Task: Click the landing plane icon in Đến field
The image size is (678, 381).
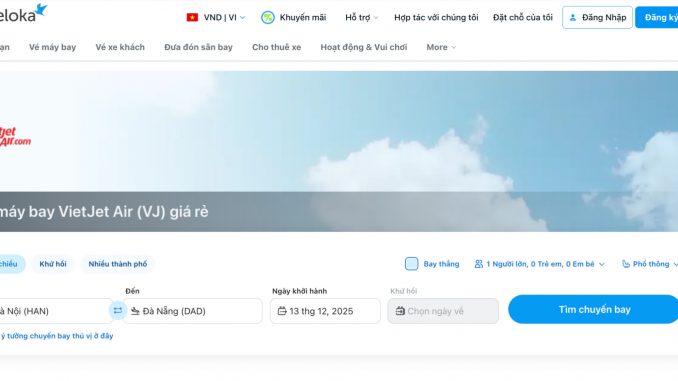Action: 135,311
